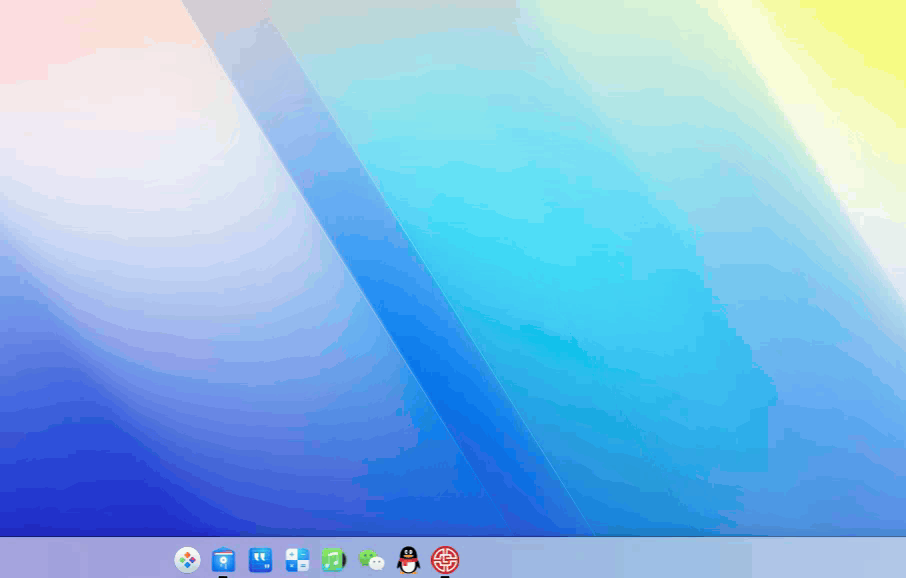Open the green music player

(333, 560)
